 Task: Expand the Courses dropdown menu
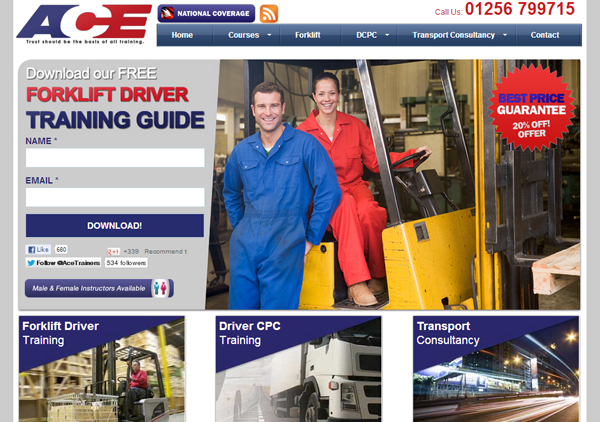point(248,35)
